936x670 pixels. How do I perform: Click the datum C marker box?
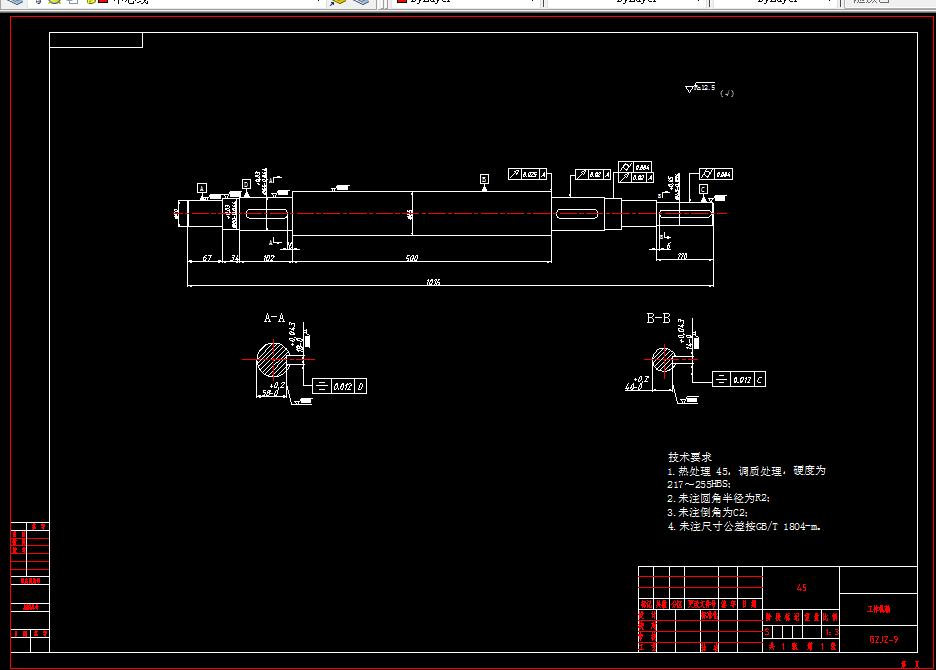[703, 189]
